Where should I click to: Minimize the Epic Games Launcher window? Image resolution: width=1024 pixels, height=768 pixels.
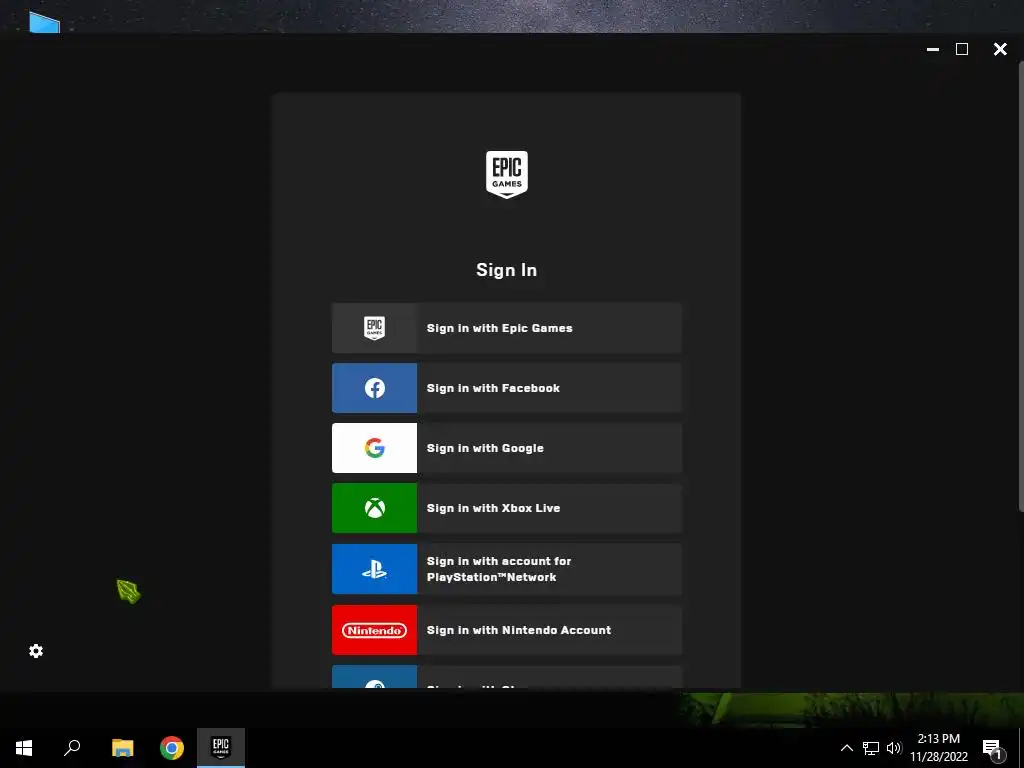click(933, 49)
